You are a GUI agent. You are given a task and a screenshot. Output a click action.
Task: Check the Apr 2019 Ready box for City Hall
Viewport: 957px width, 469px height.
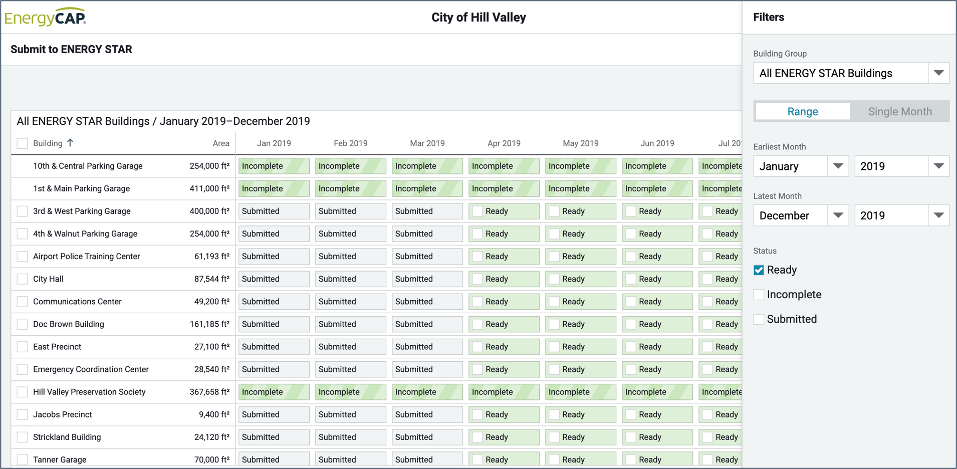coord(476,279)
